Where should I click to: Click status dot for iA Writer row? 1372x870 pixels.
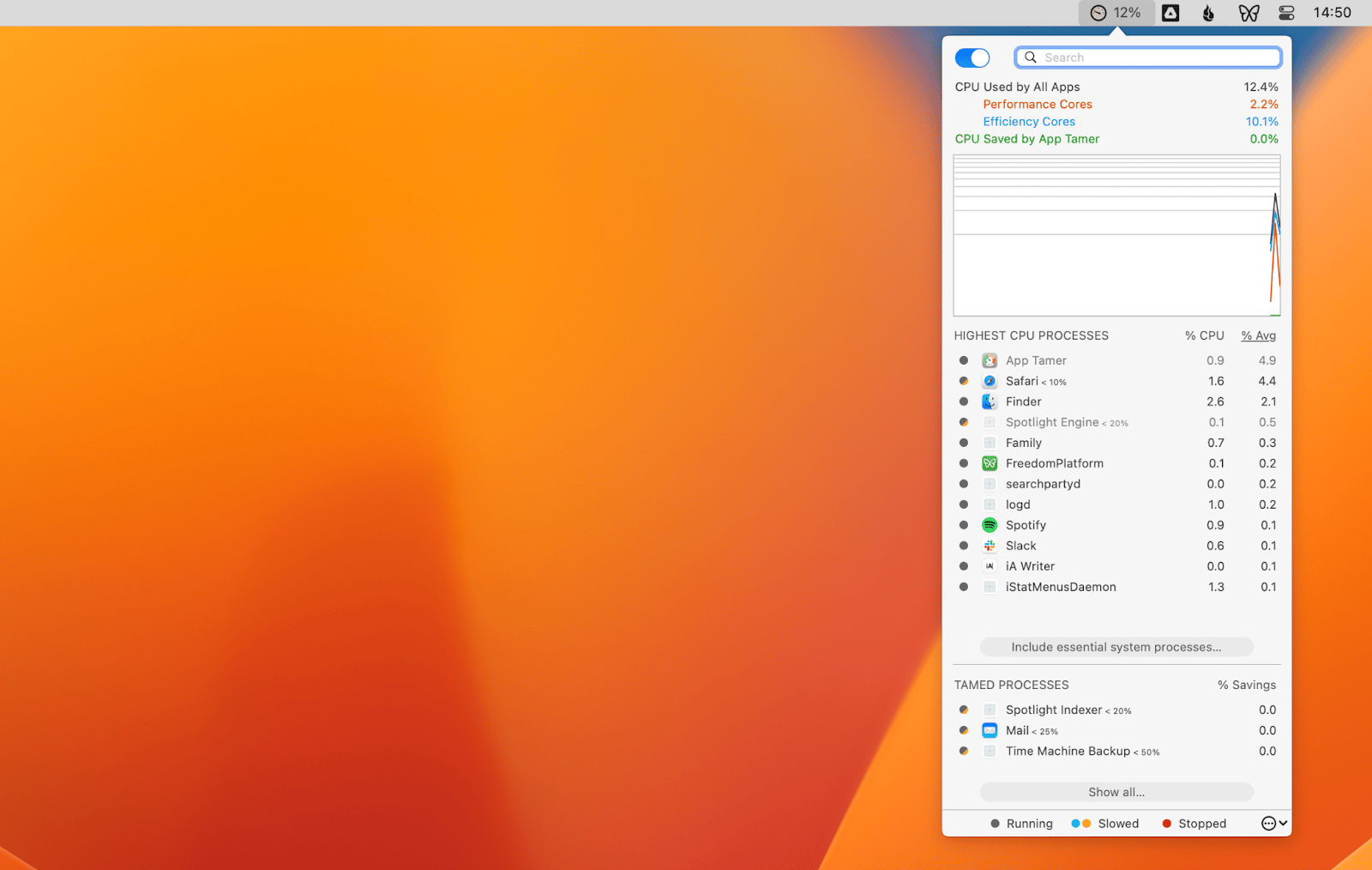(964, 566)
